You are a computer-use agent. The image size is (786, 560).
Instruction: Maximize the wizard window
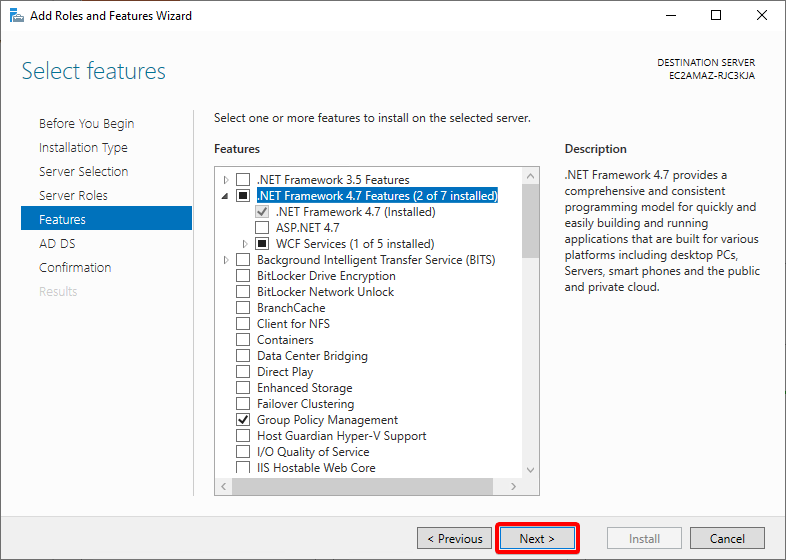pyautogui.click(x=716, y=16)
